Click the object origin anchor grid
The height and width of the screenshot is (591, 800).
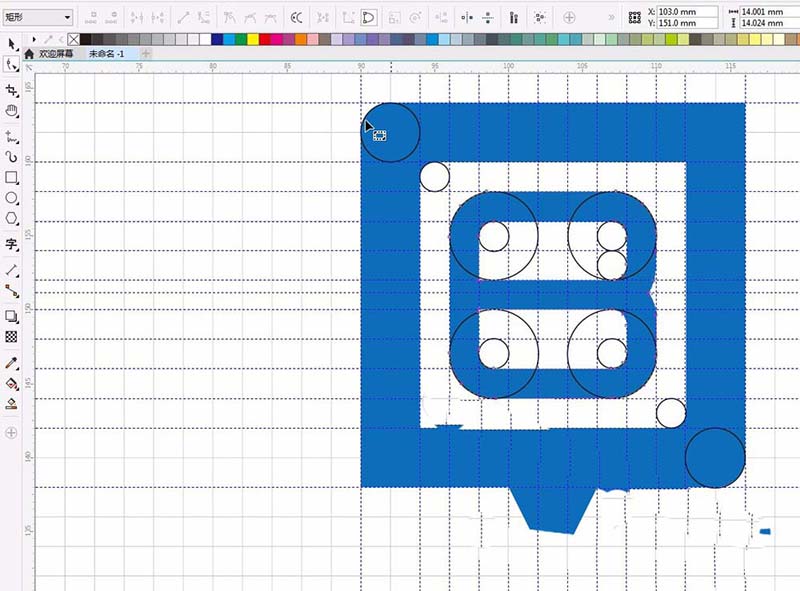[x=635, y=18]
